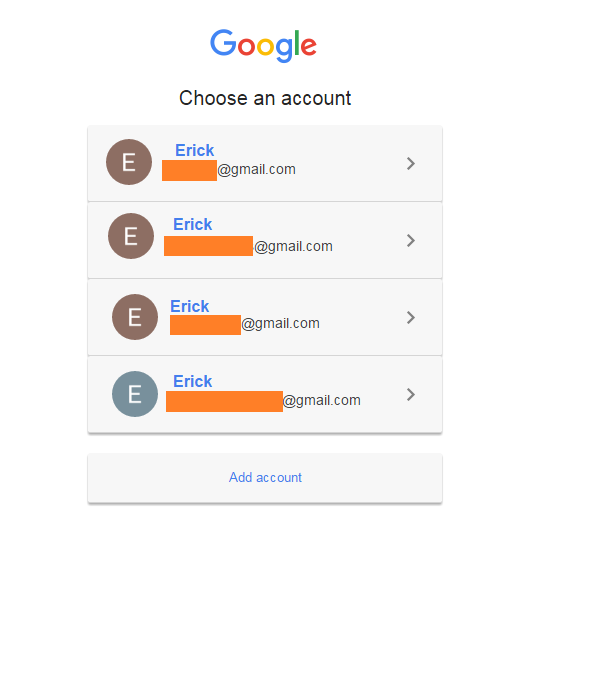Click the first account's @gmail.com text
The image size is (606, 694).
(257, 170)
